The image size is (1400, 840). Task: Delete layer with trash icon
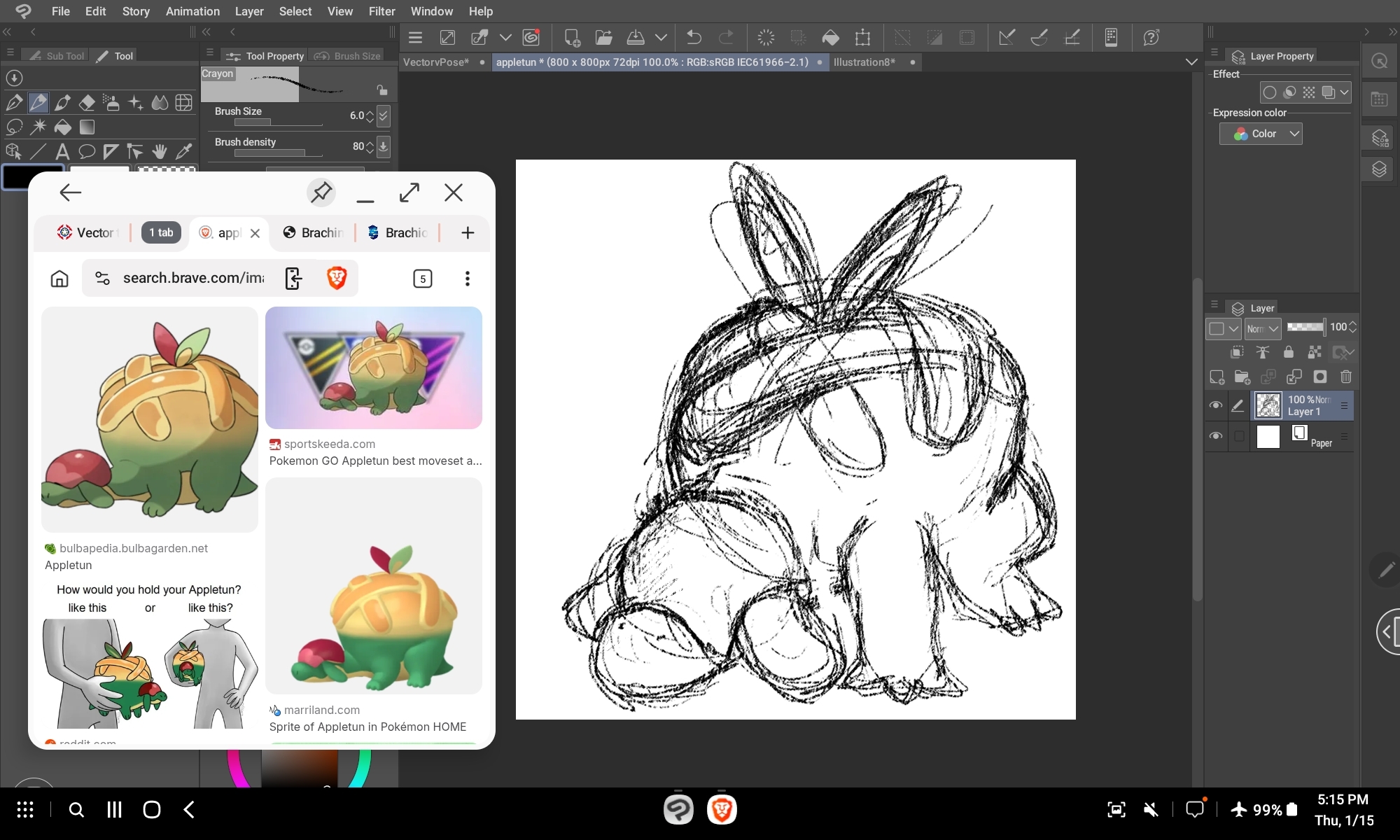[1345, 377]
